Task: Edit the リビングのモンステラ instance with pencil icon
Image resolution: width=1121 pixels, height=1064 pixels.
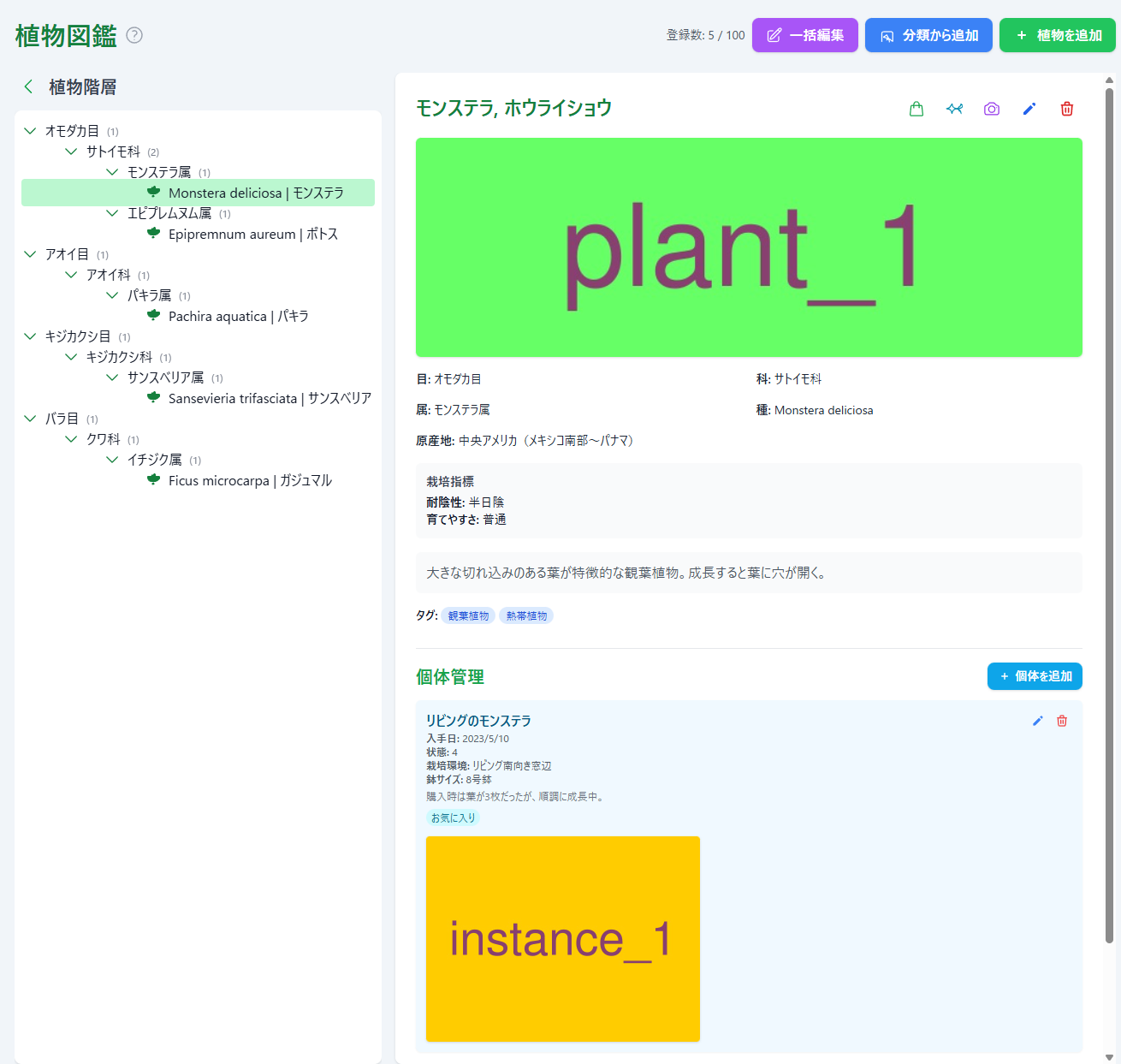Action: (x=1038, y=721)
